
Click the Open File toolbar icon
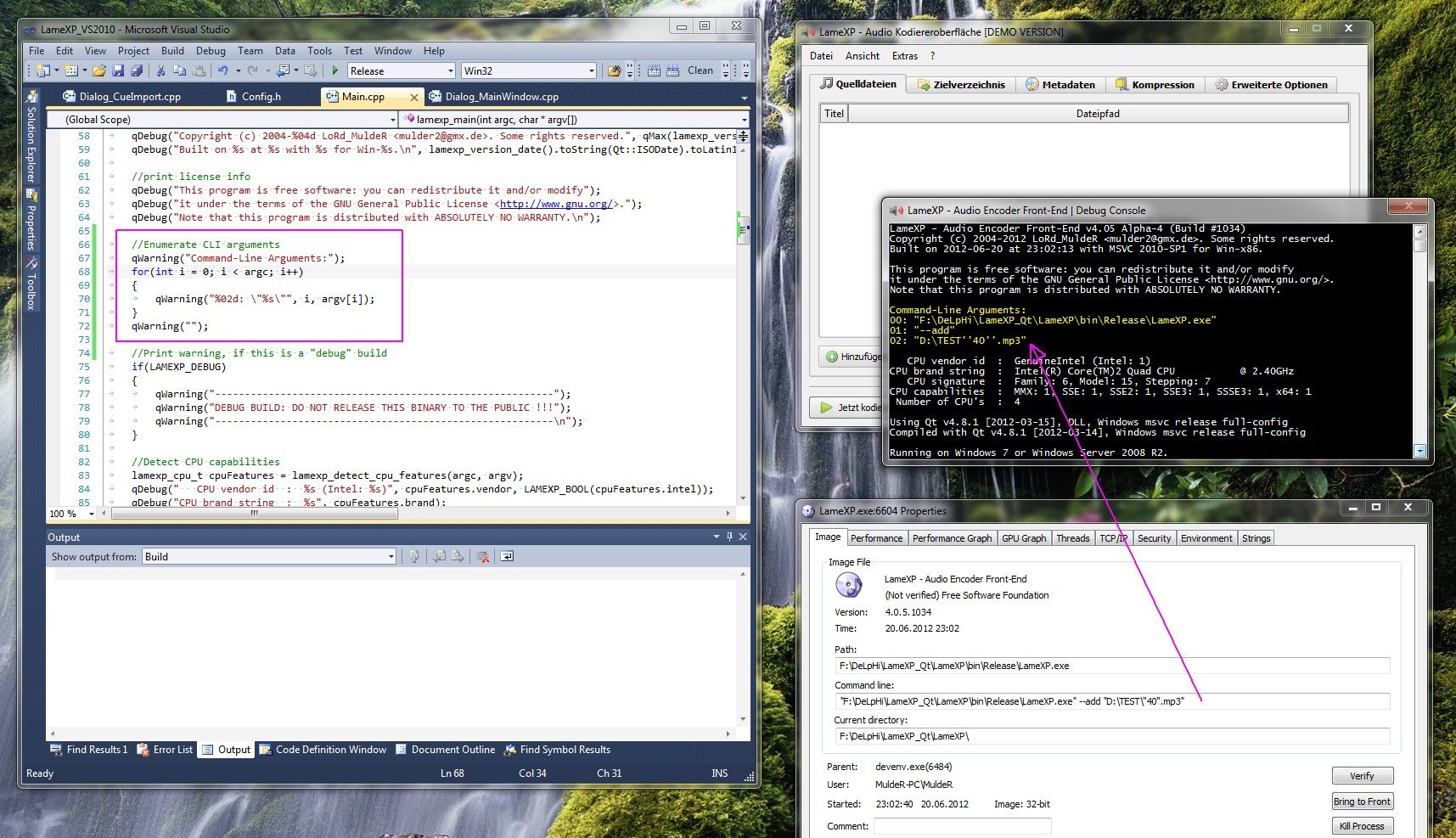tap(99, 70)
